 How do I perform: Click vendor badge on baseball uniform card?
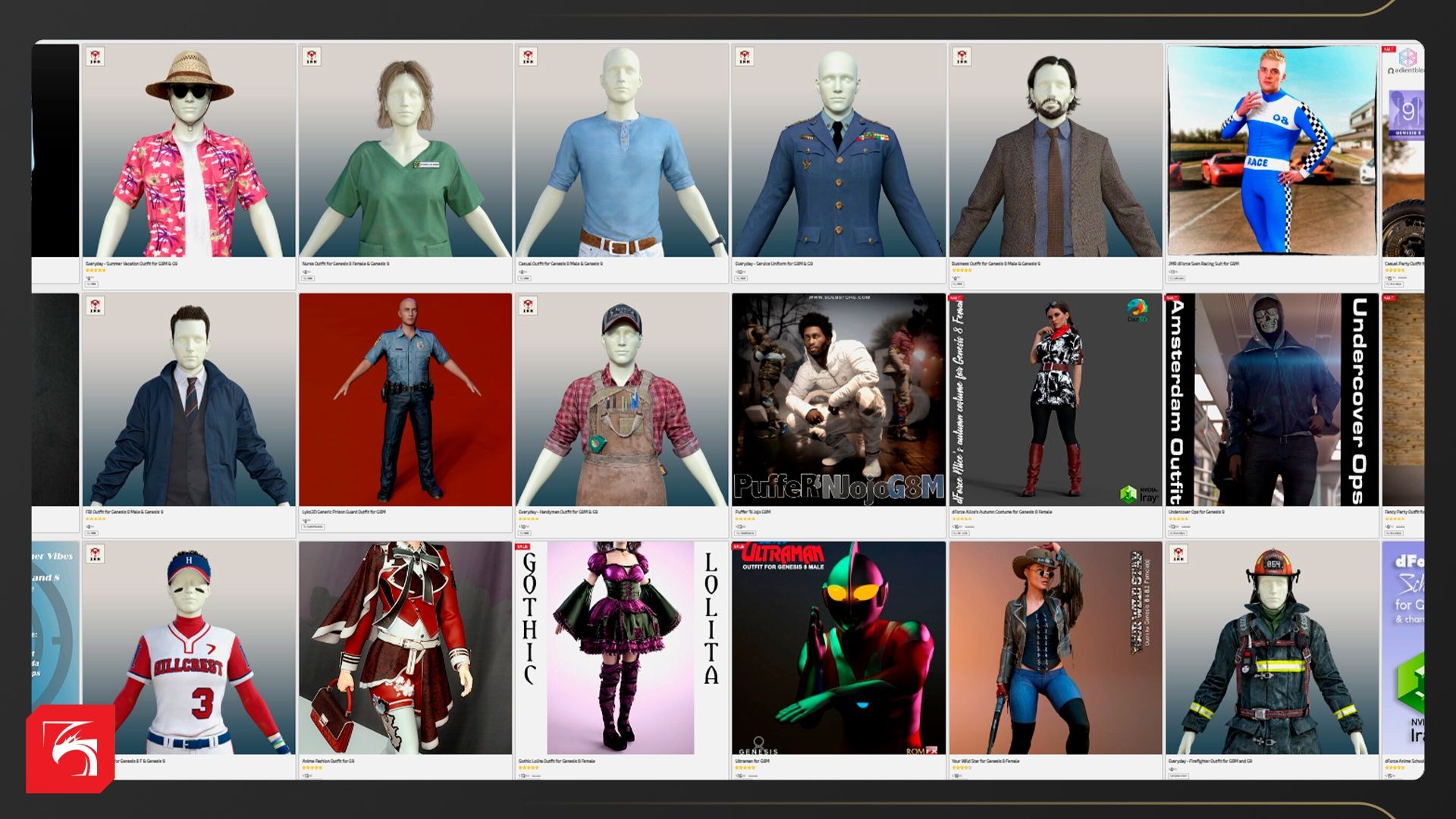pyautogui.click(x=95, y=554)
